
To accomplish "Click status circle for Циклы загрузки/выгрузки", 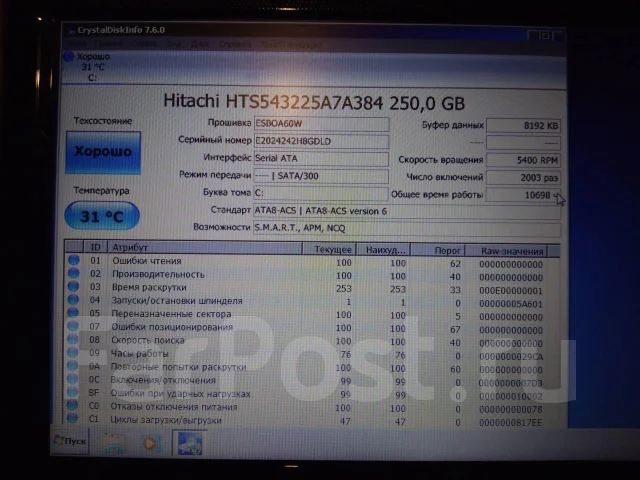I will point(73,418).
